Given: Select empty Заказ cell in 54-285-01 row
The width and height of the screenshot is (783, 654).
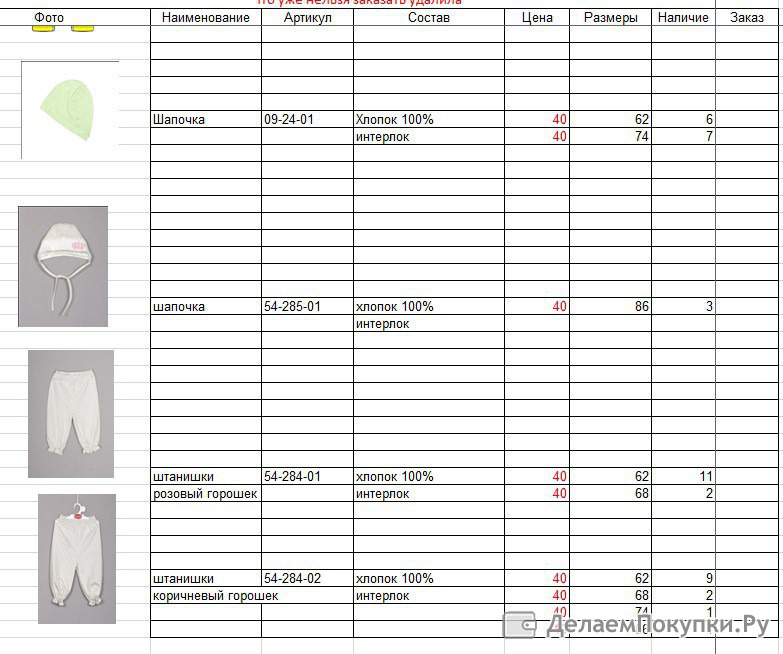Looking at the screenshot, I should click(x=747, y=306).
